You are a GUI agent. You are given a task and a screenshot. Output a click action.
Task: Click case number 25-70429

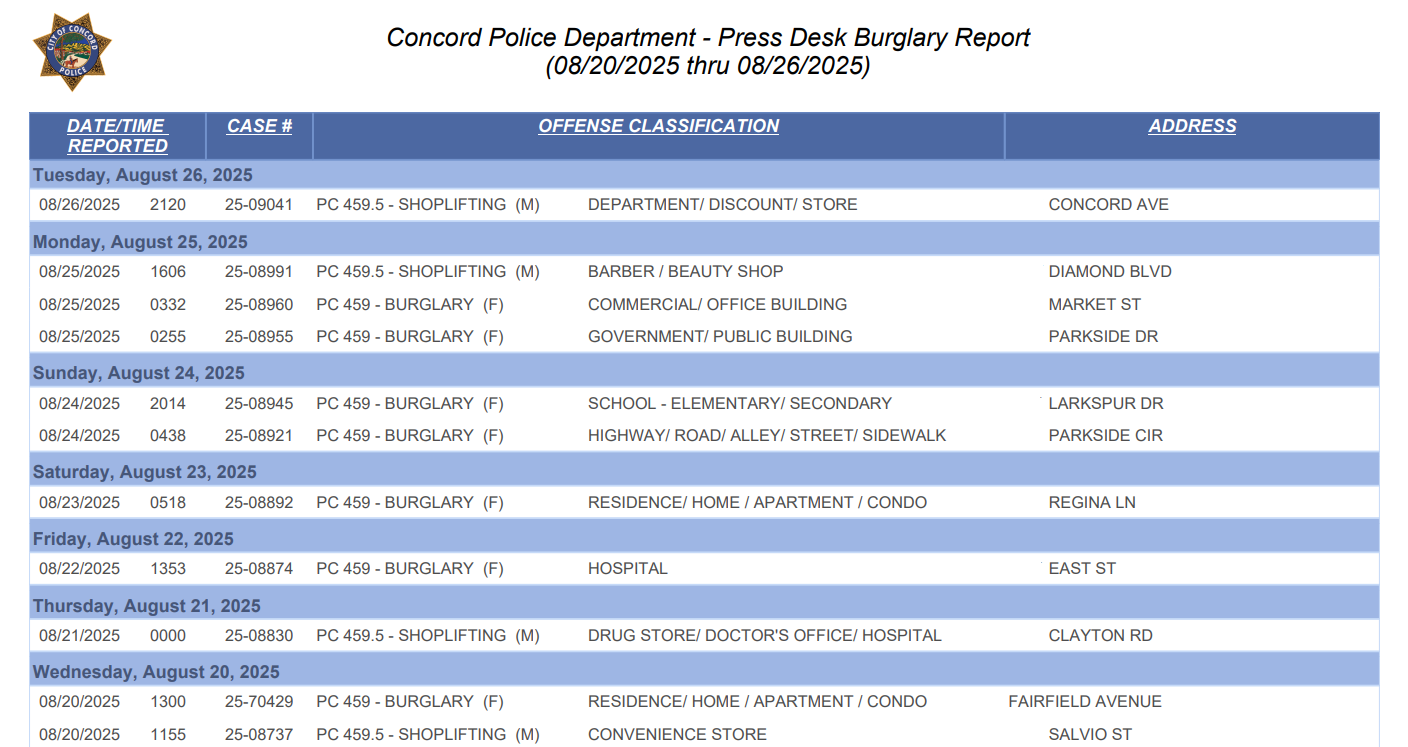(x=259, y=702)
